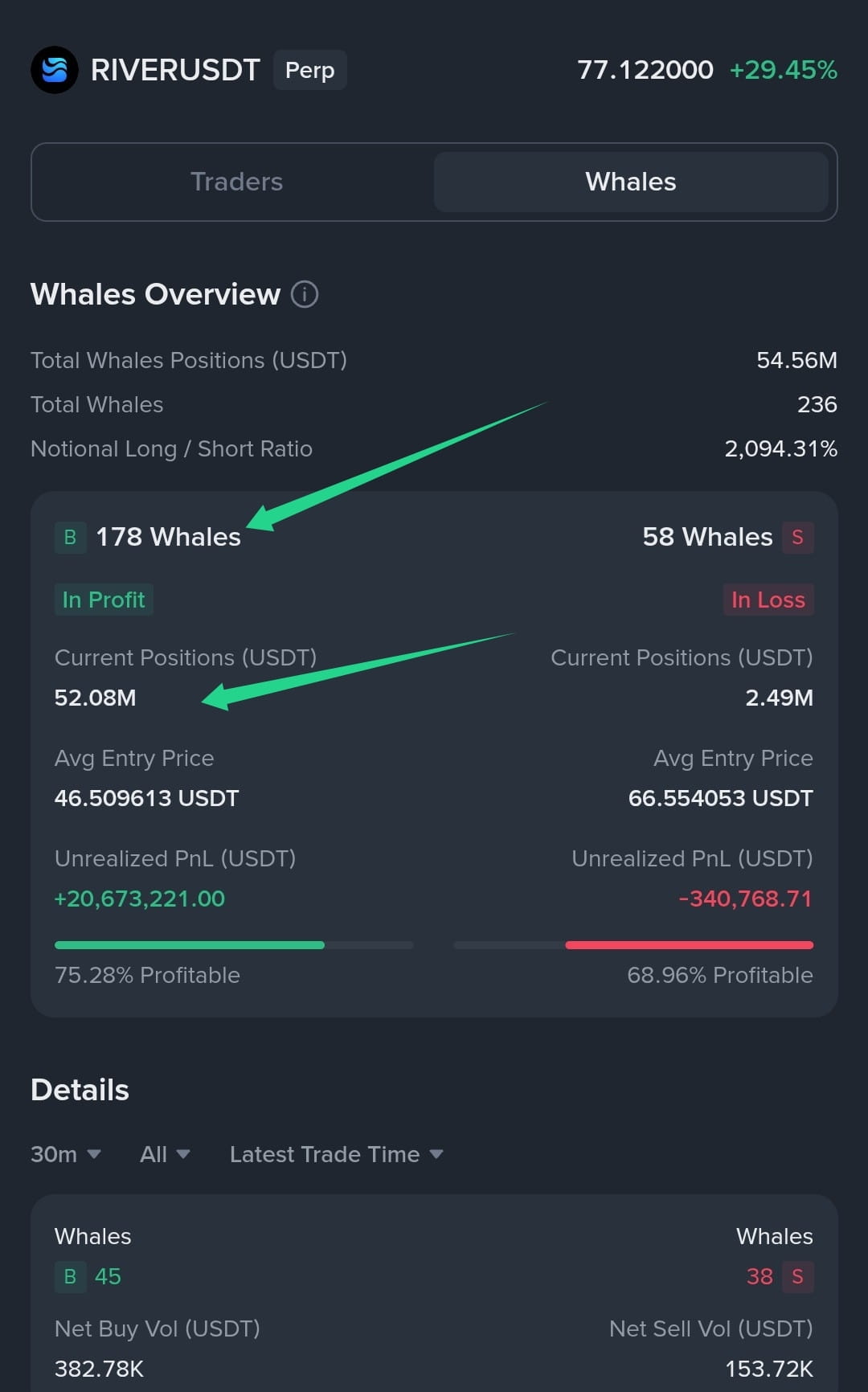Tap the Whales Overview heading
Image resolution: width=868 pixels, height=1392 pixels.
pos(155,294)
